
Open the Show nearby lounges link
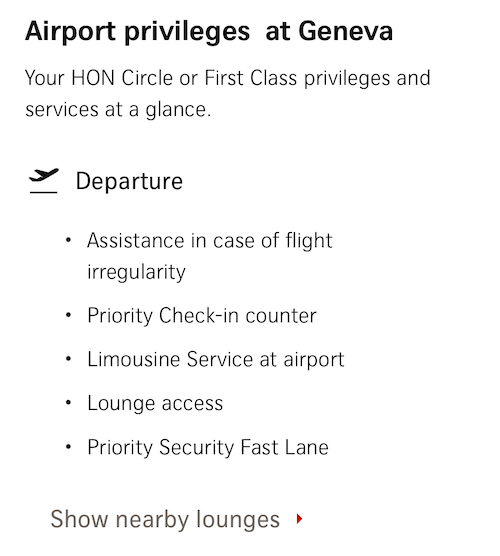point(165,519)
